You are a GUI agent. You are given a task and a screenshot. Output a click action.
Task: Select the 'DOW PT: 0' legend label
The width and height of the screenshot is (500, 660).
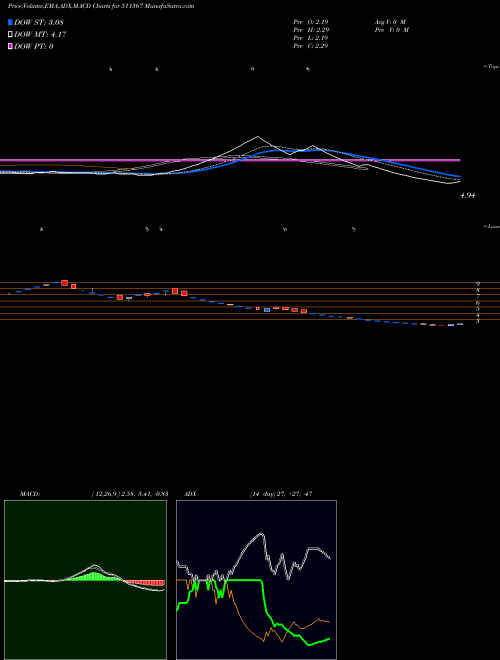34,46
